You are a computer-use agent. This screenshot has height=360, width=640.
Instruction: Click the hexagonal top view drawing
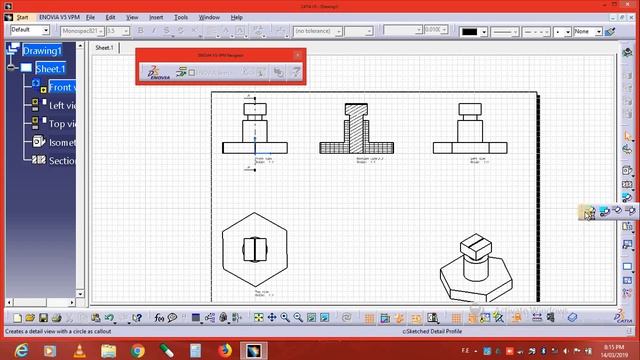[255, 249]
